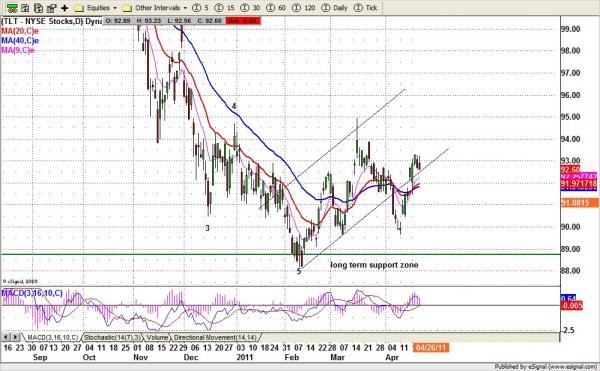Click the wave label 4 on the chart
600x371 pixels.
click(234, 106)
